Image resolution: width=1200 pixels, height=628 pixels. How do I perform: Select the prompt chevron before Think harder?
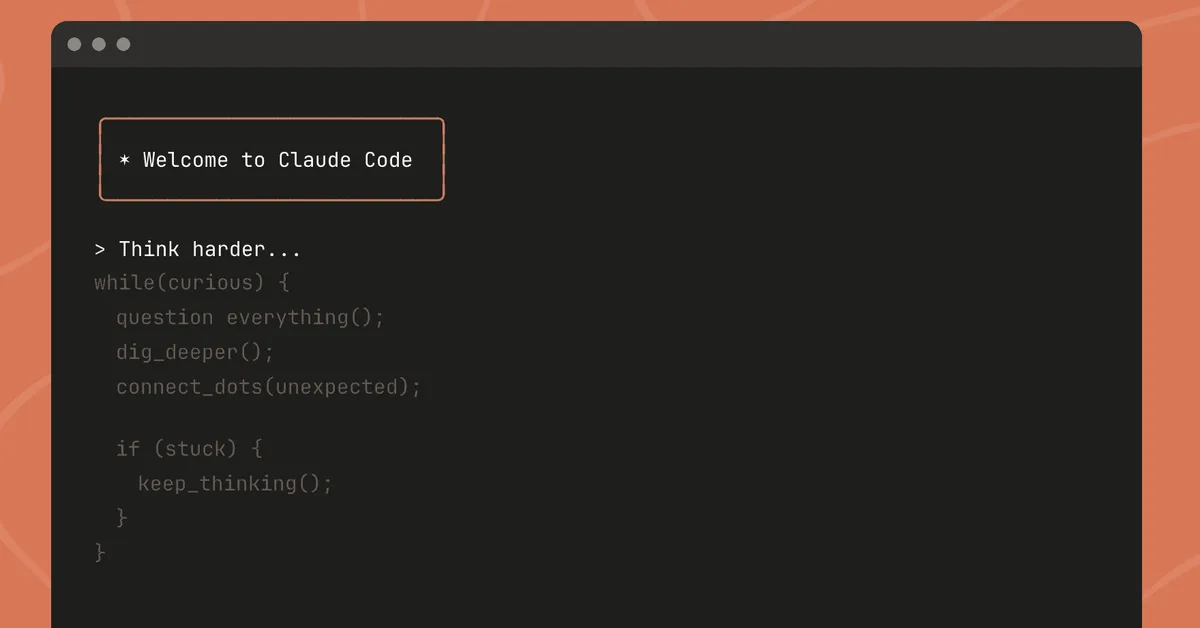pos(99,249)
